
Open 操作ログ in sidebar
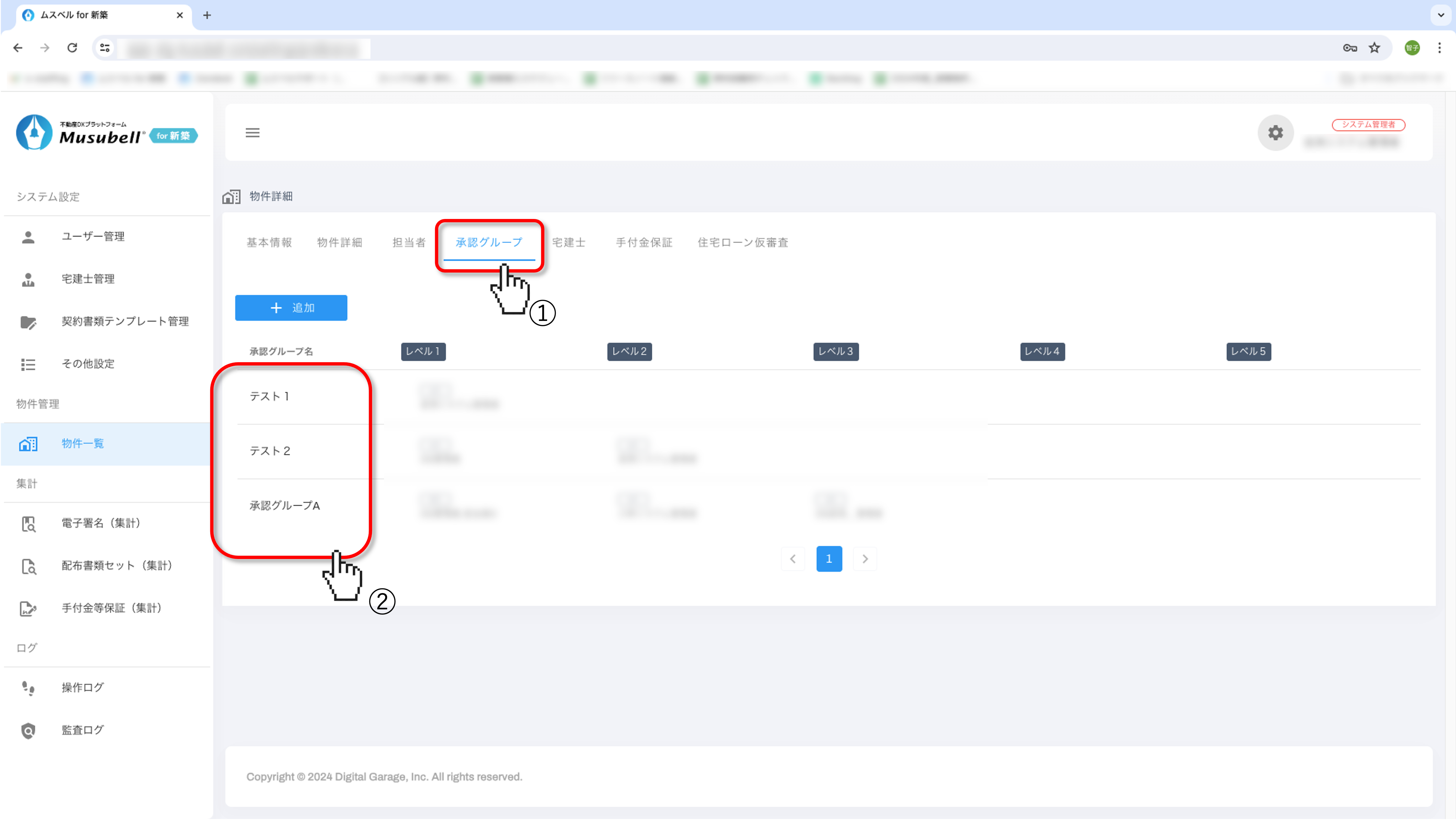(83, 687)
